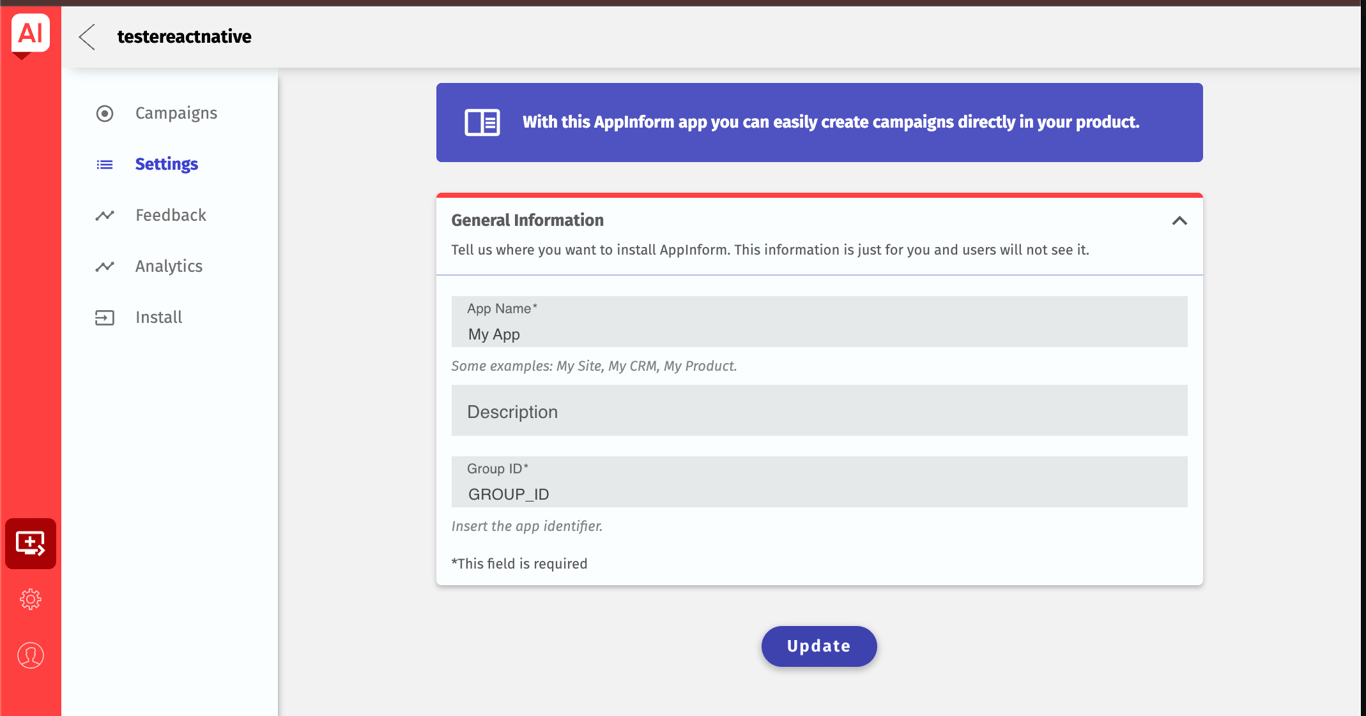Navigate back using the back arrow
Viewport: 1366px width, 716px height.
coord(86,36)
